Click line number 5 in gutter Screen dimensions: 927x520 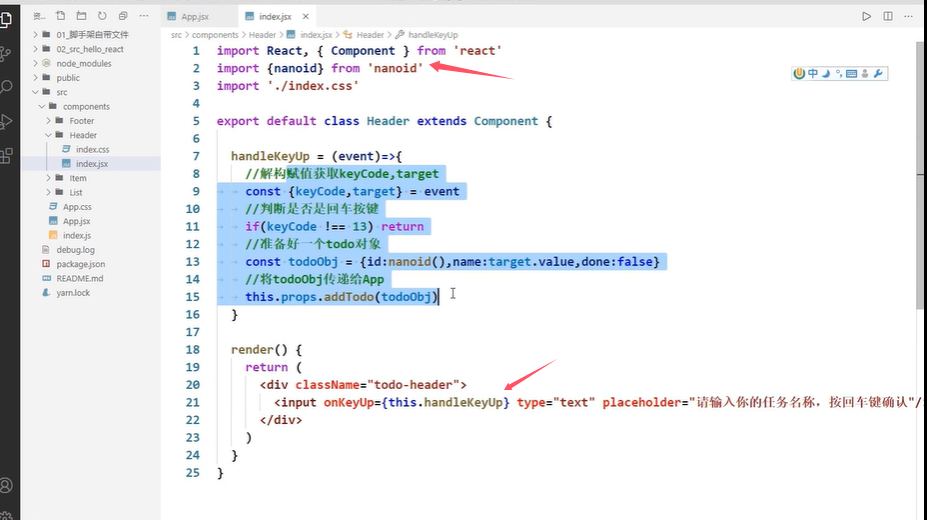196,121
